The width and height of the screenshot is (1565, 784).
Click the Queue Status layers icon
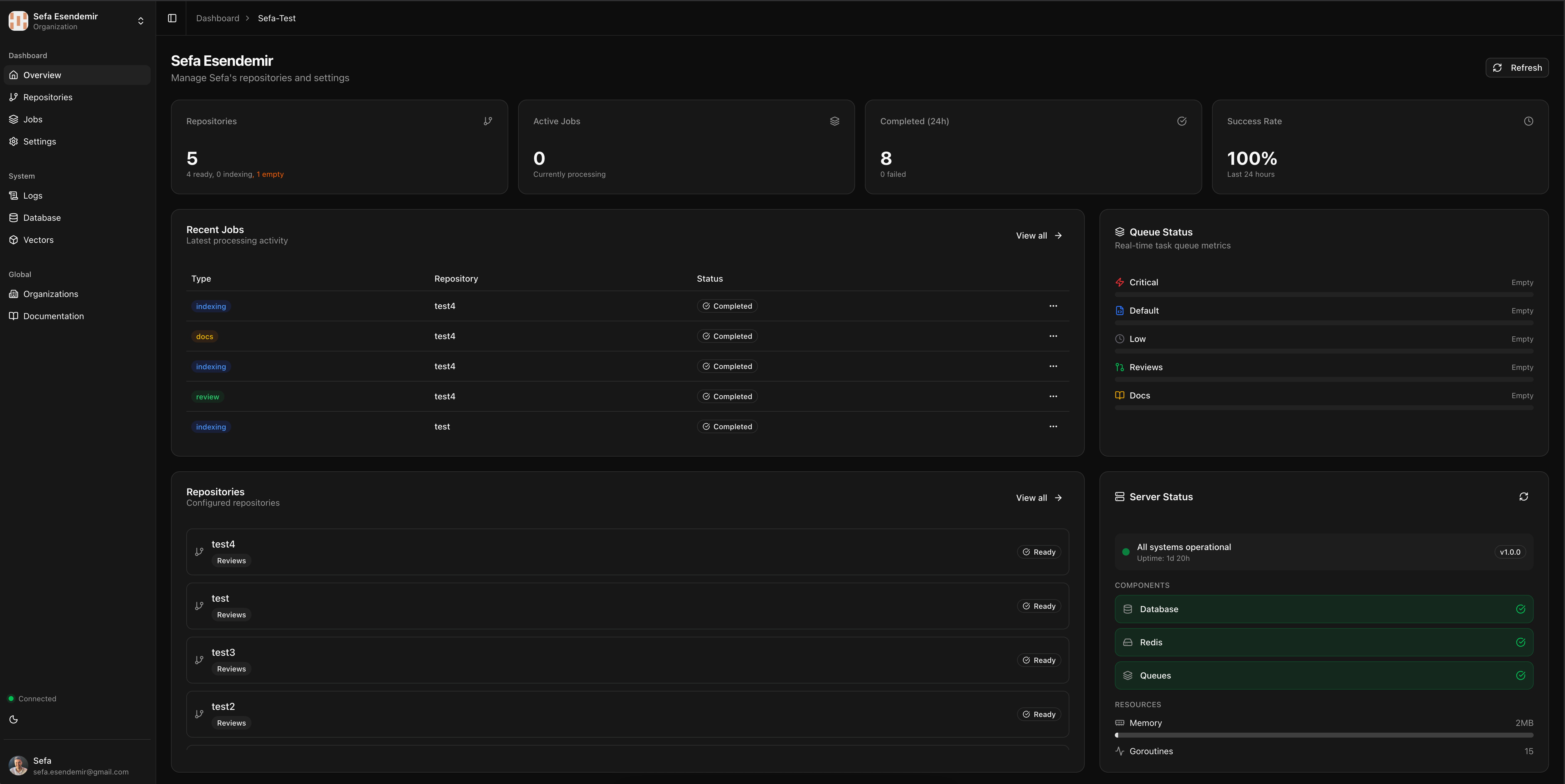point(1119,232)
